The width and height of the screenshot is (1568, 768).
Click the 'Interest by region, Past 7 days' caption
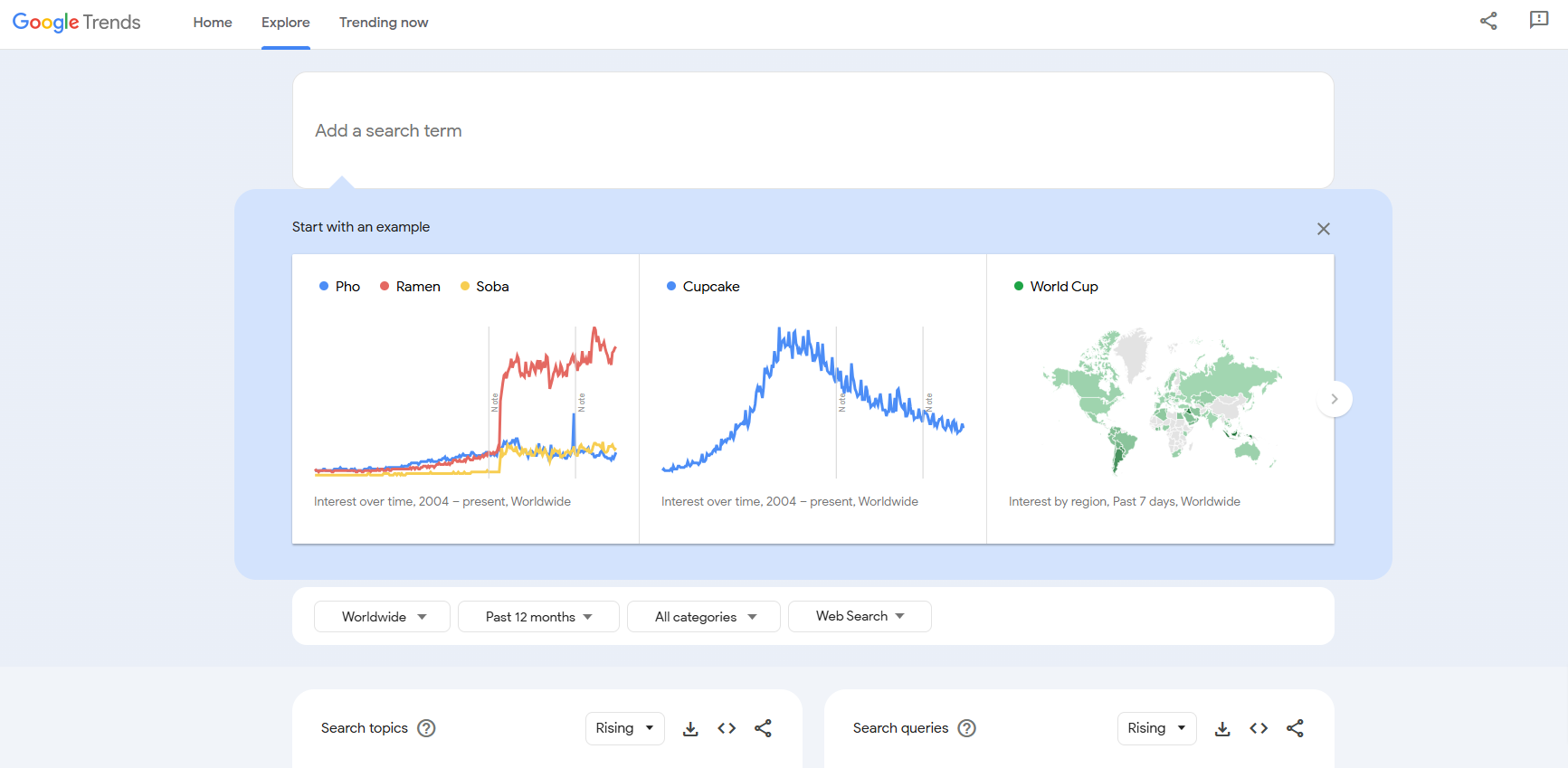pyautogui.click(x=1125, y=501)
